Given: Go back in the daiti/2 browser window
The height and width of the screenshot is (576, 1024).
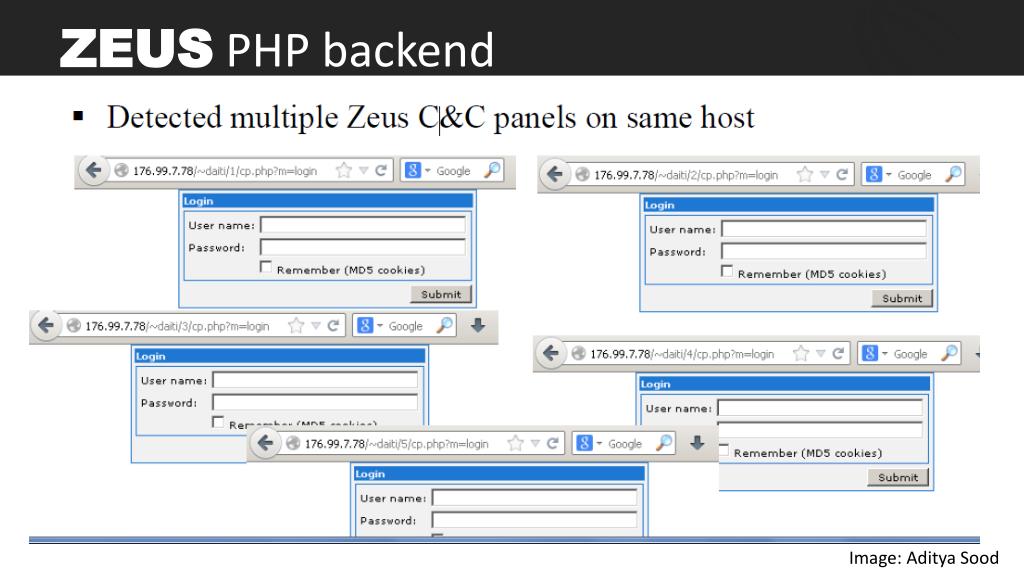Looking at the screenshot, I should coord(554,174).
